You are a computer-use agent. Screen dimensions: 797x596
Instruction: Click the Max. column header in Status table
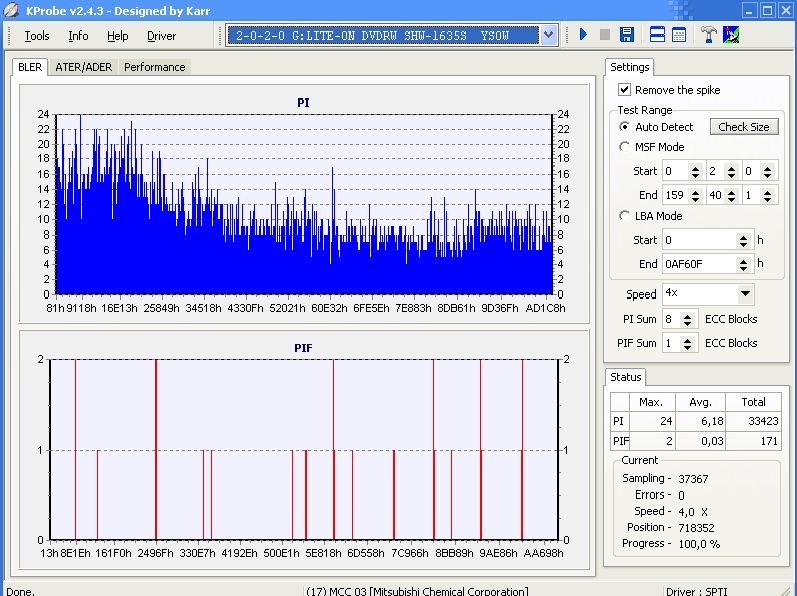coord(651,402)
